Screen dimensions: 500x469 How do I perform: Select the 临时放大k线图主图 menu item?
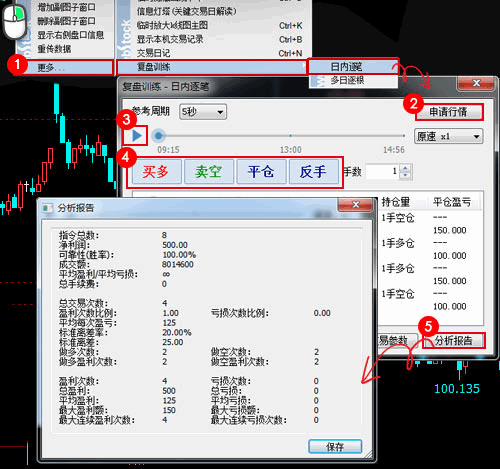click(214, 25)
